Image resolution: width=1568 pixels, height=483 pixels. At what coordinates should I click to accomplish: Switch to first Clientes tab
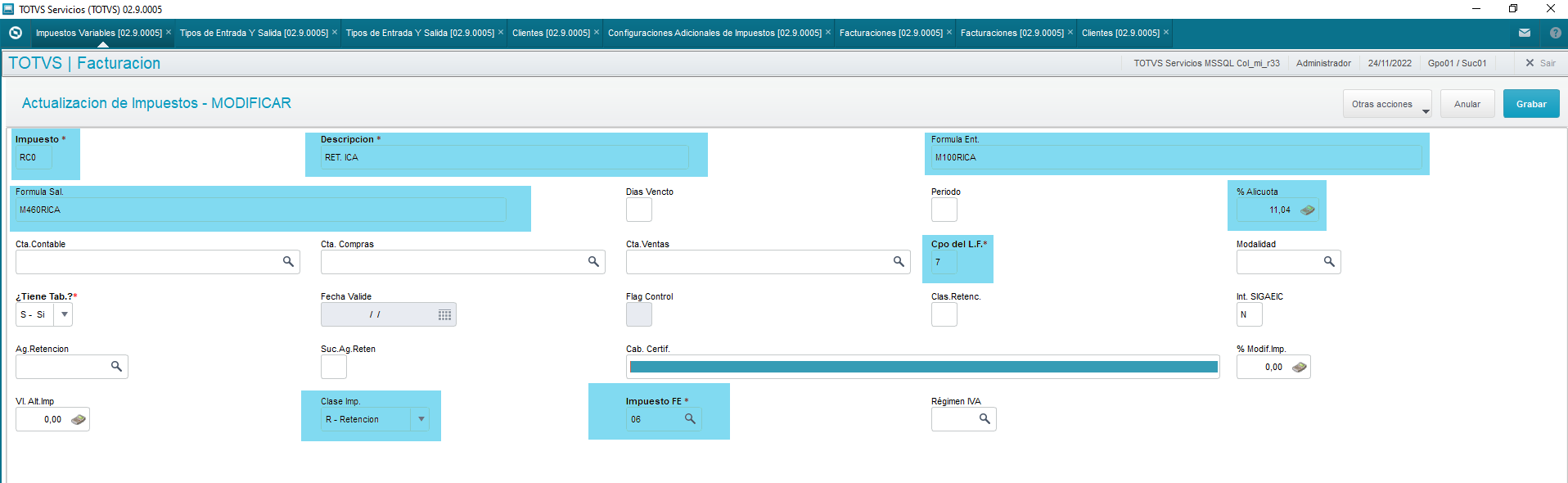click(x=551, y=33)
